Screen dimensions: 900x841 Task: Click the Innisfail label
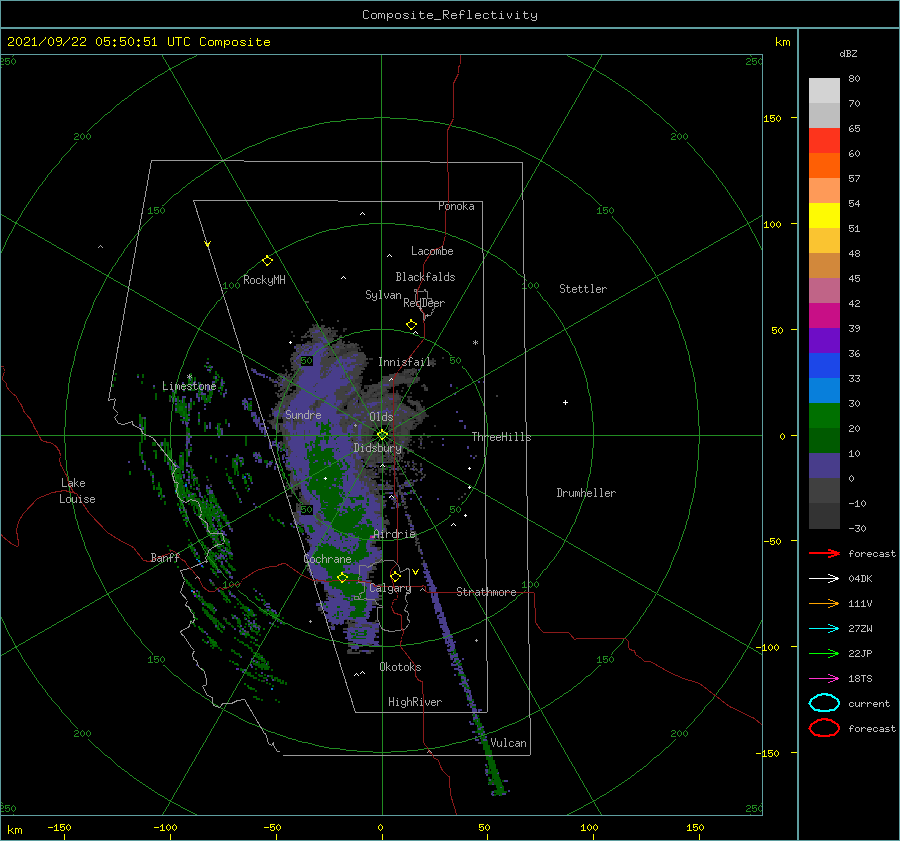(404, 362)
